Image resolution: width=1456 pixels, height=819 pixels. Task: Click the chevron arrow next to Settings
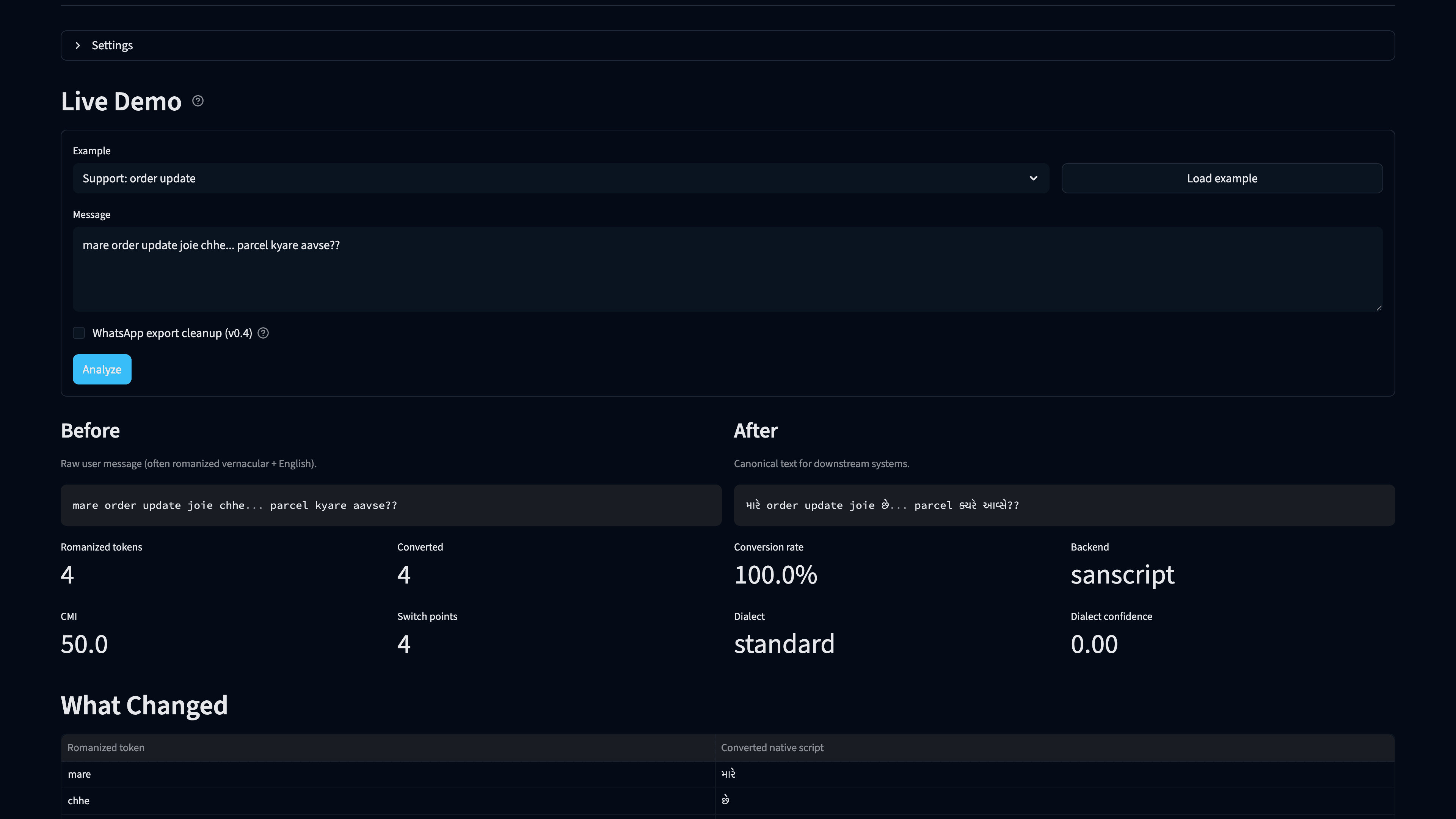(77, 45)
